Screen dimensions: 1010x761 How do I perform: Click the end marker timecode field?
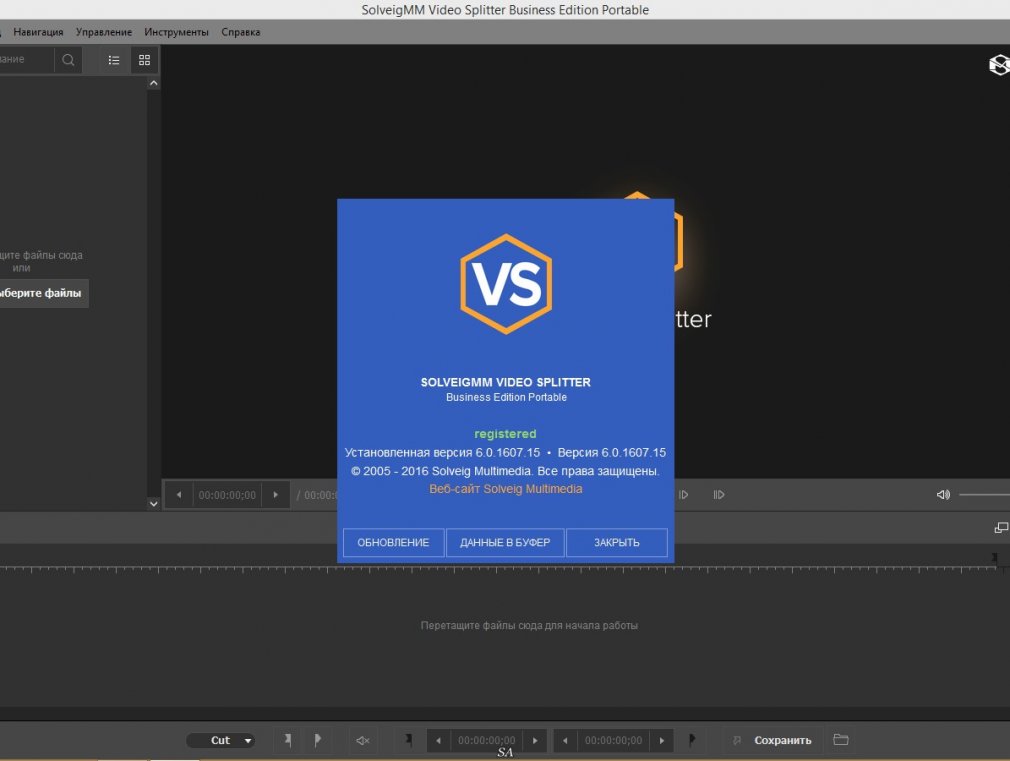pos(613,740)
